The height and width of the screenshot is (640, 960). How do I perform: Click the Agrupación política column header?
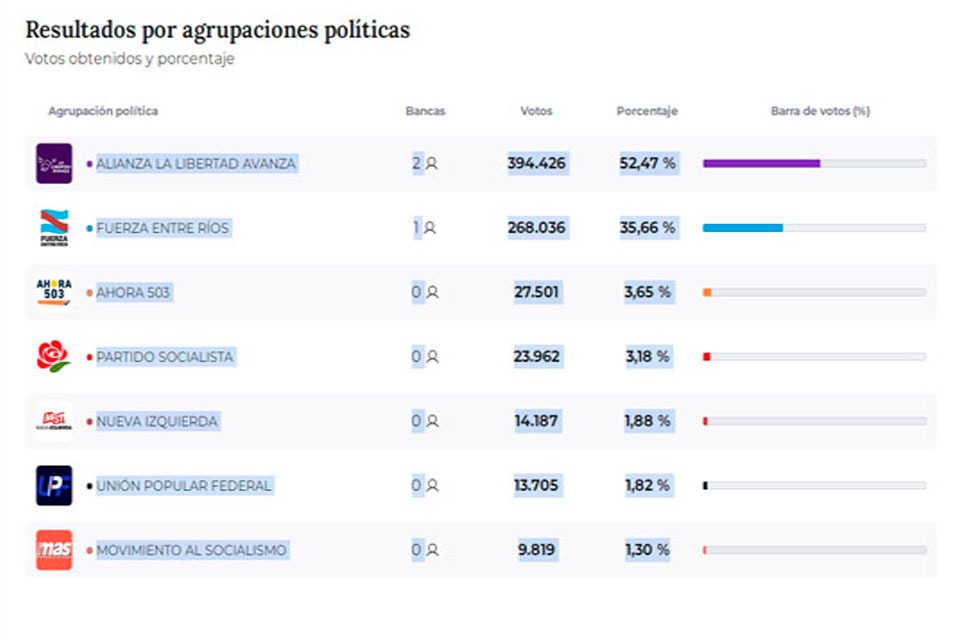pos(103,111)
